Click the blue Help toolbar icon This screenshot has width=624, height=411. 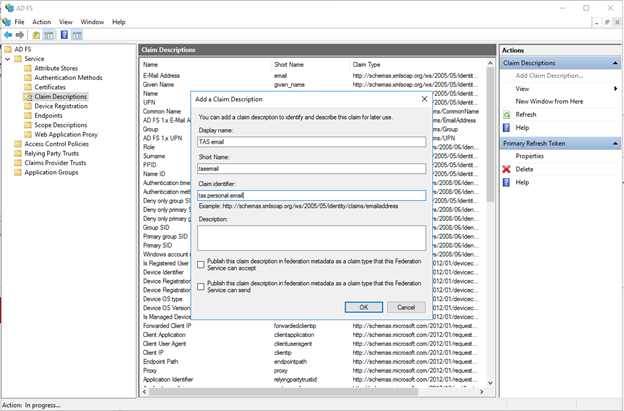pos(64,35)
